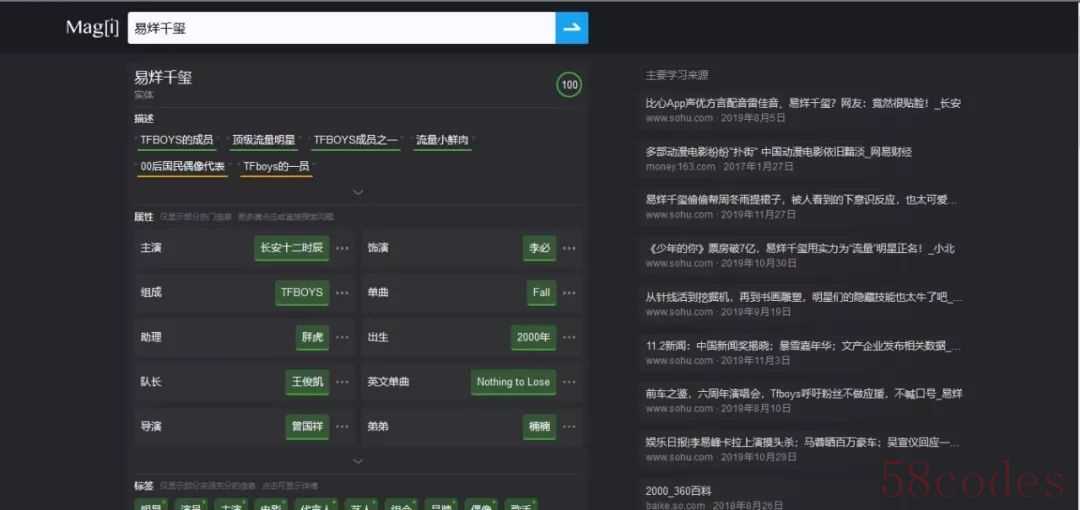The height and width of the screenshot is (510, 1080).
Task: Select the 王俊凯 value tag
Action: 307,382
